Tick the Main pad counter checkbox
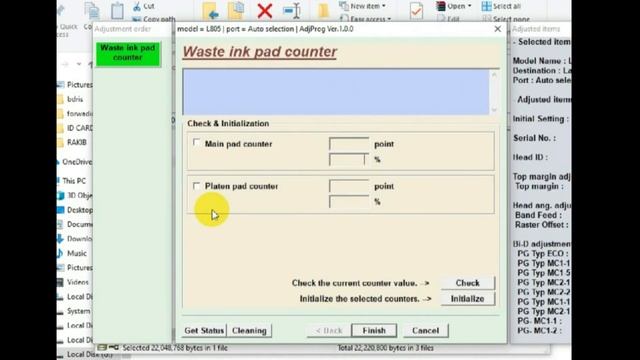This screenshot has width=640, height=360. pyautogui.click(x=196, y=143)
